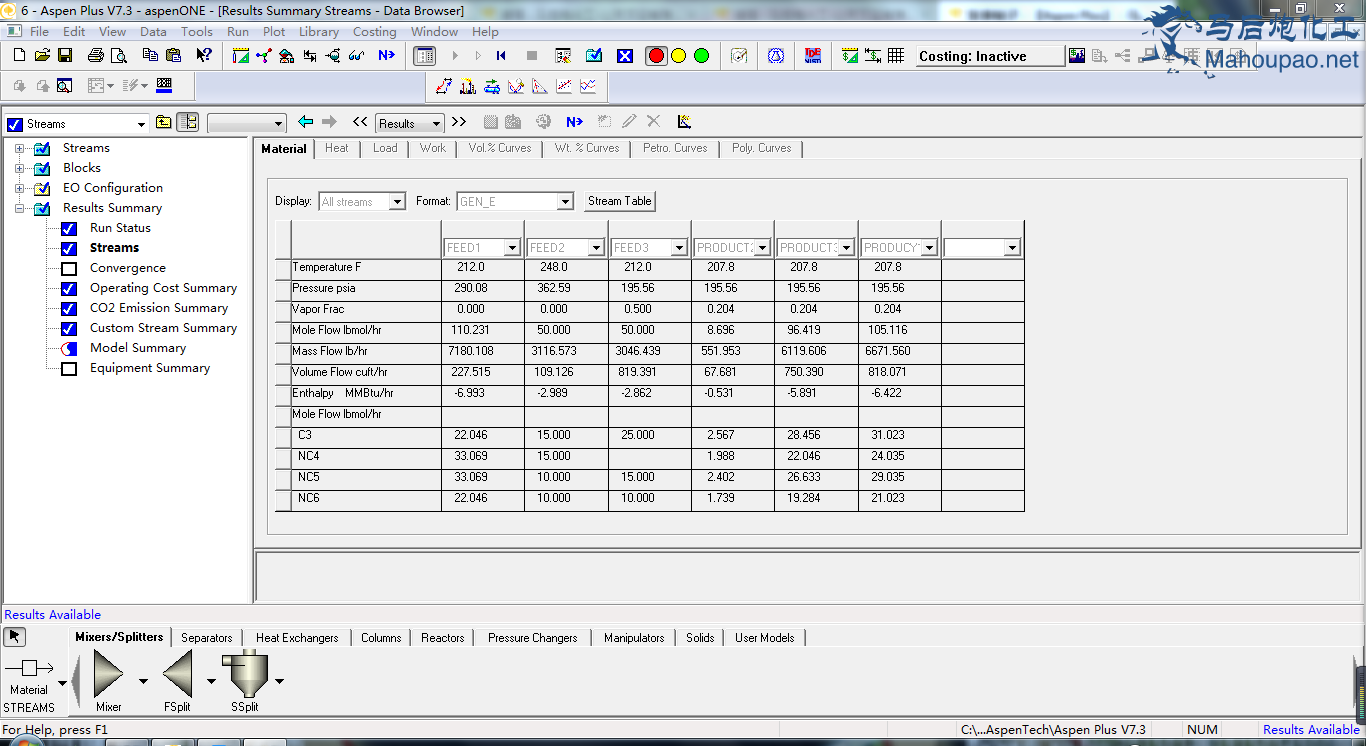Open Print Preview from the toolbar

point(119,56)
